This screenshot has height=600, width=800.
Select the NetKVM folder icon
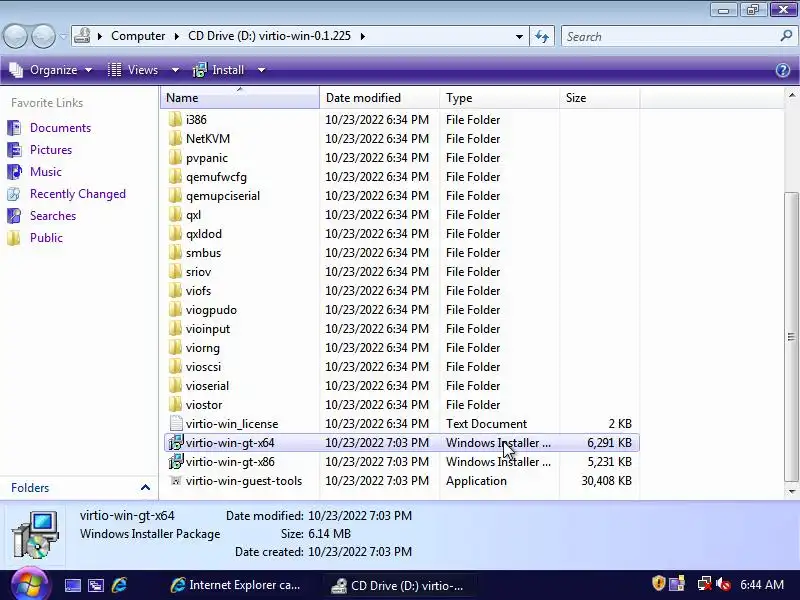coord(175,138)
